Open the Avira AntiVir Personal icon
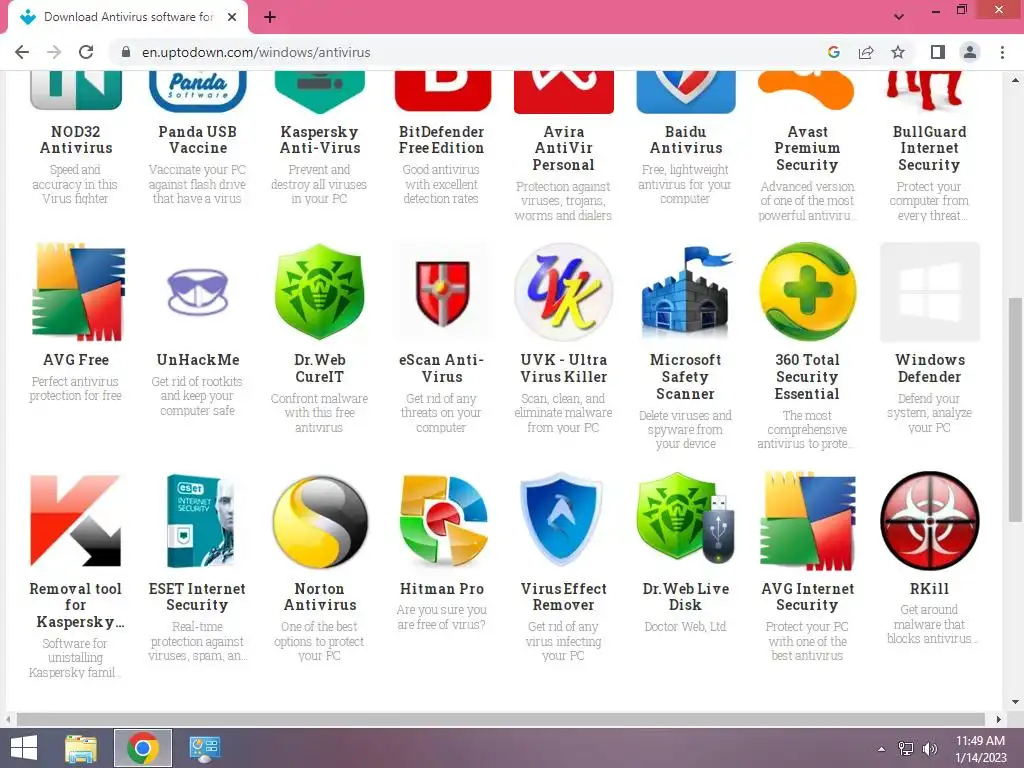 tap(564, 91)
